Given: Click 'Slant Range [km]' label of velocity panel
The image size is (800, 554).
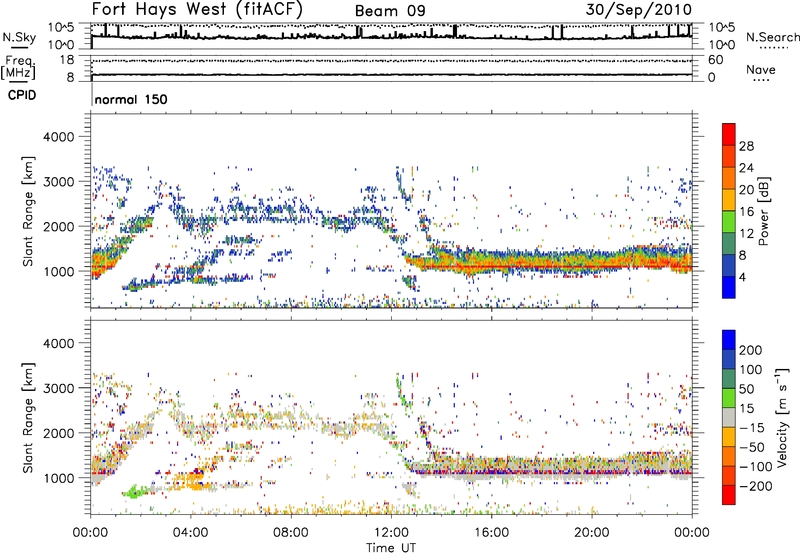Looking at the screenshot, I should 28,418.
